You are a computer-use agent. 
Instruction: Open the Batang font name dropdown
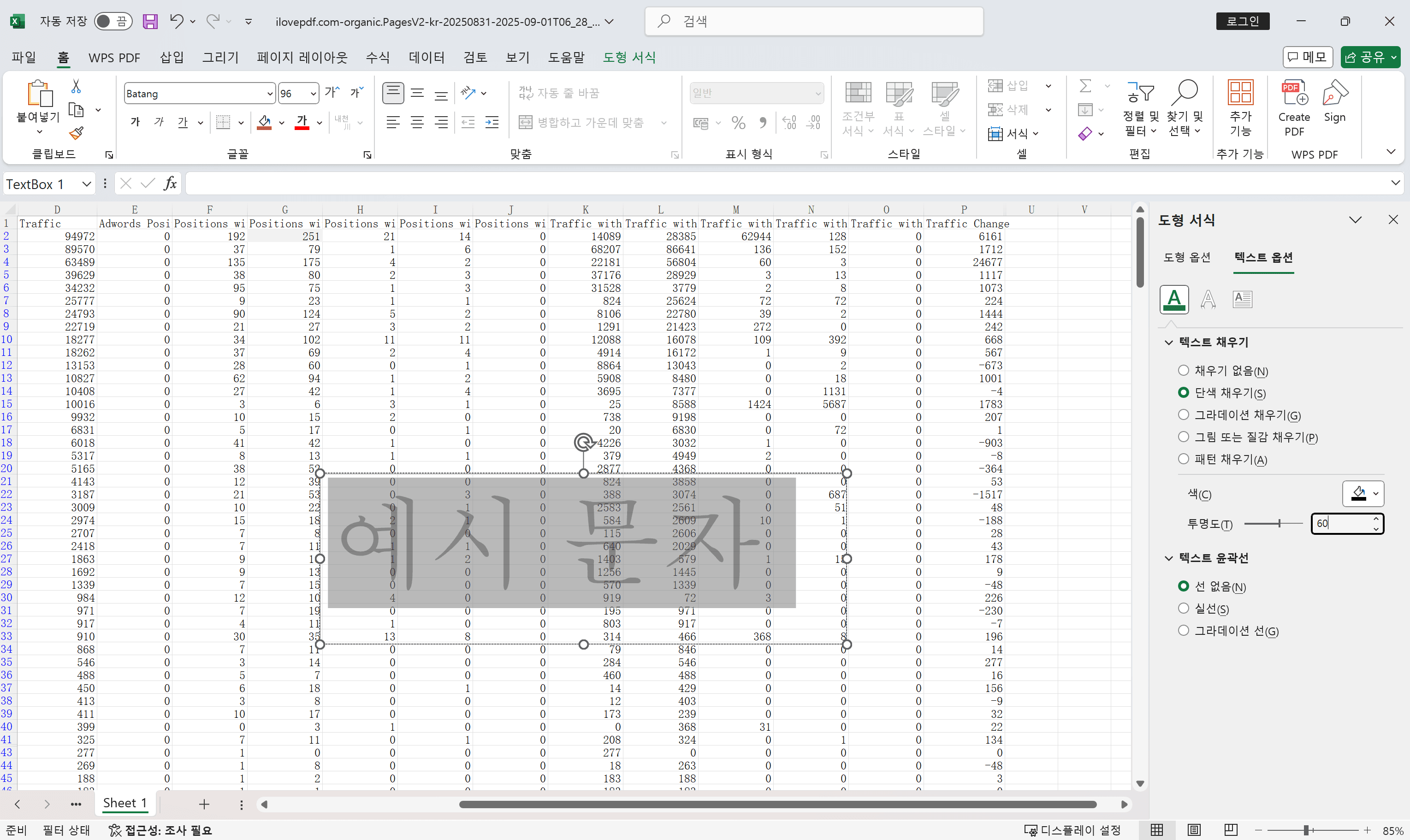(269, 94)
